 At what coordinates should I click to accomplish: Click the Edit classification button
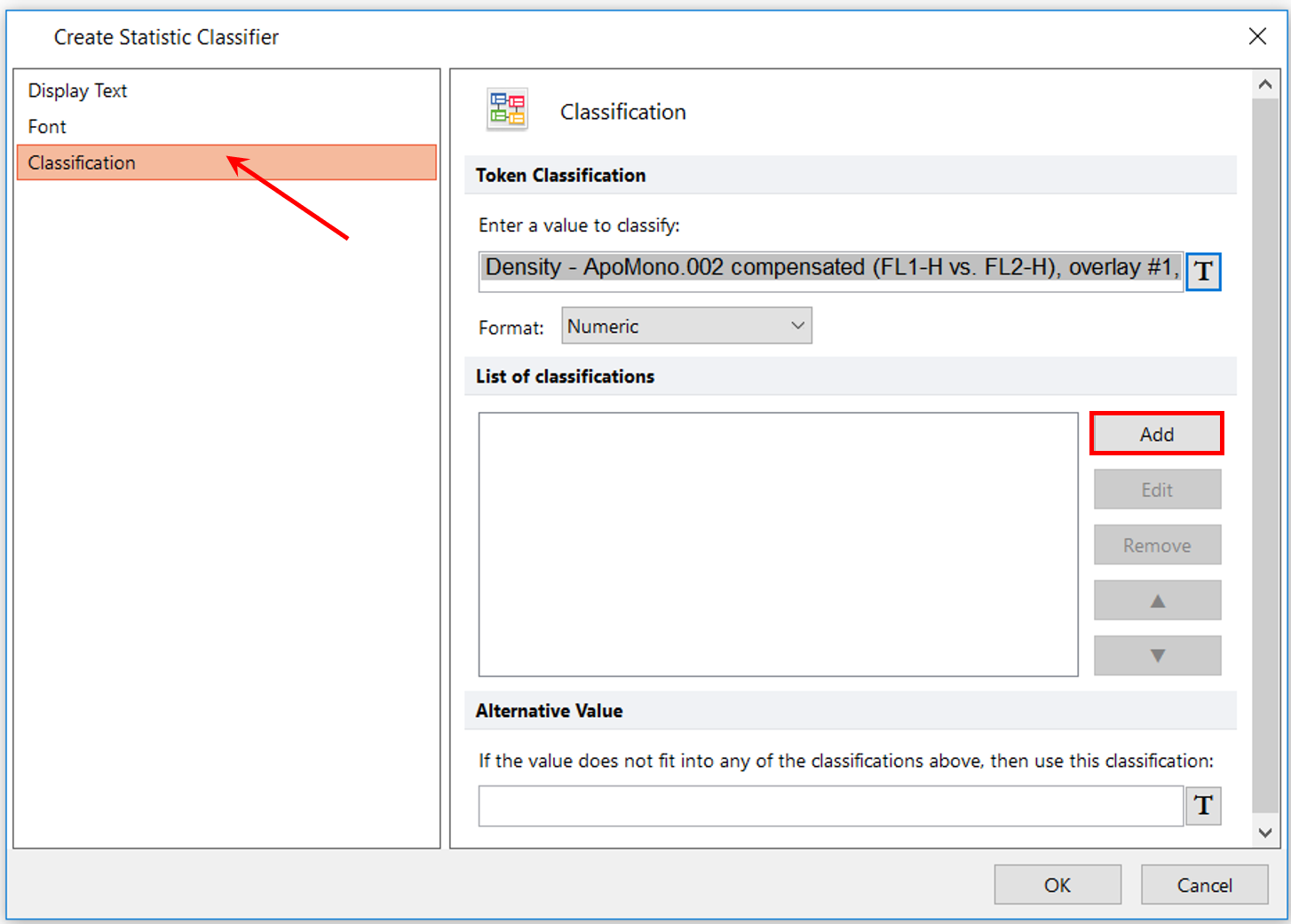click(1157, 490)
